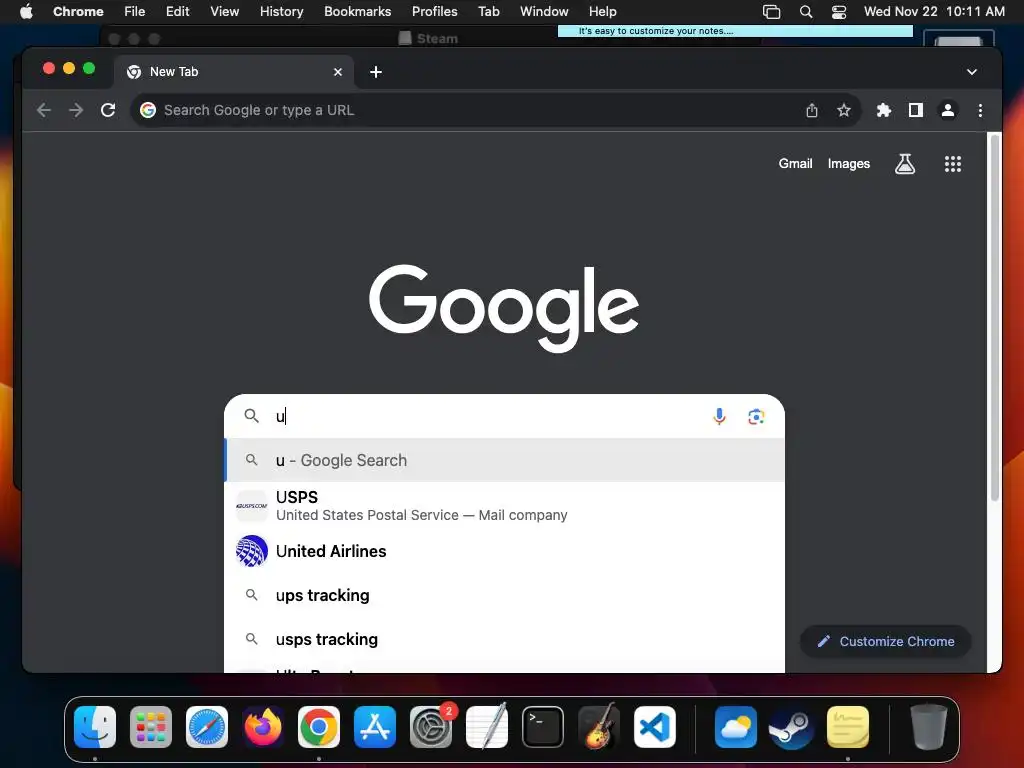Image resolution: width=1024 pixels, height=768 pixels.
Task: Go back using Chrome back arrow
Action: [44, 110]
